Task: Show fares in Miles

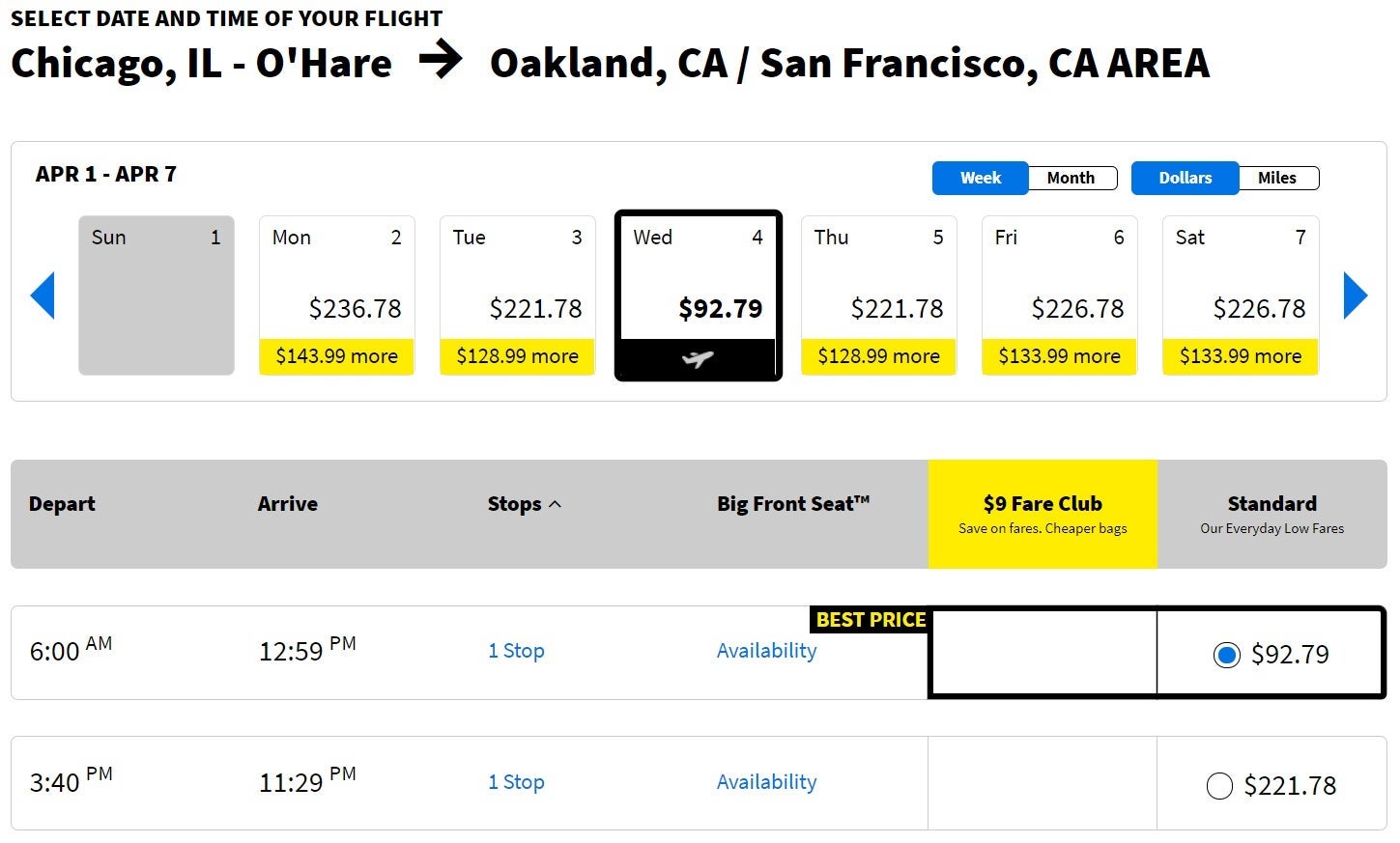Action: pos(1276,178)
